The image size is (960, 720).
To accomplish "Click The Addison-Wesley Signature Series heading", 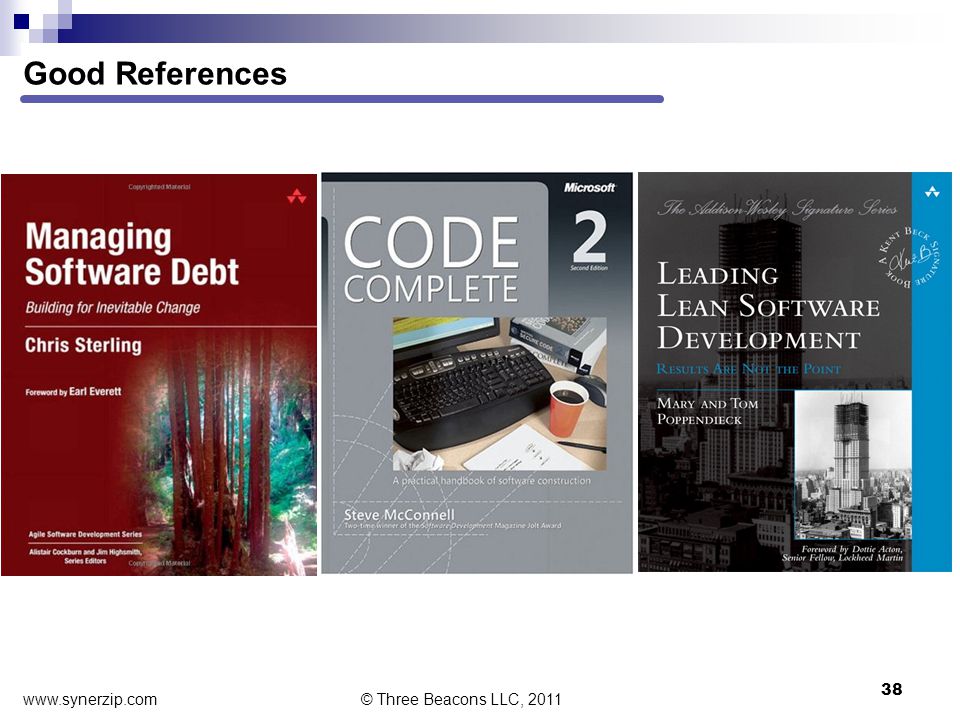I will click(777, 209).
